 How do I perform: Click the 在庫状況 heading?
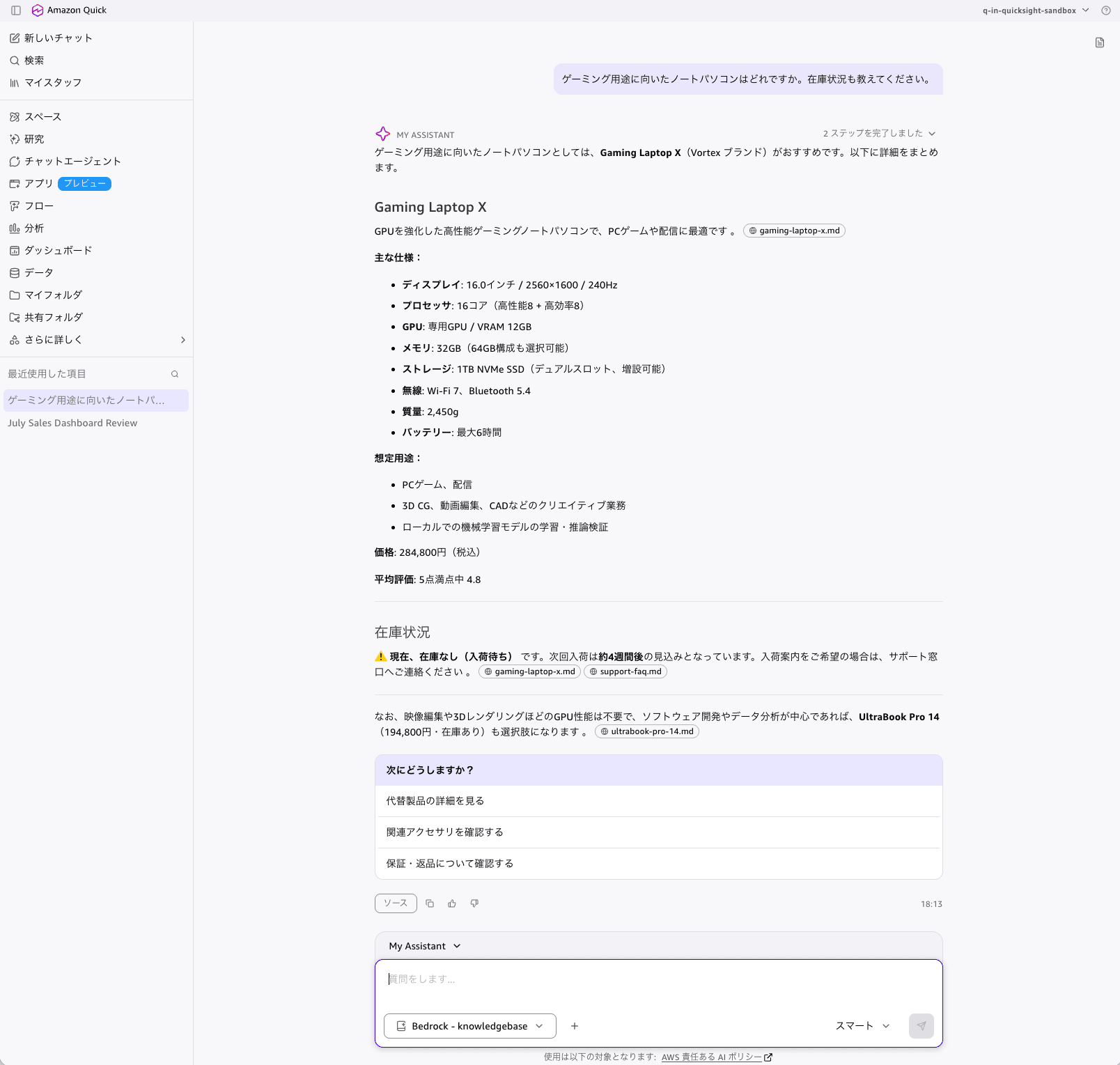(x=403, y=632)
